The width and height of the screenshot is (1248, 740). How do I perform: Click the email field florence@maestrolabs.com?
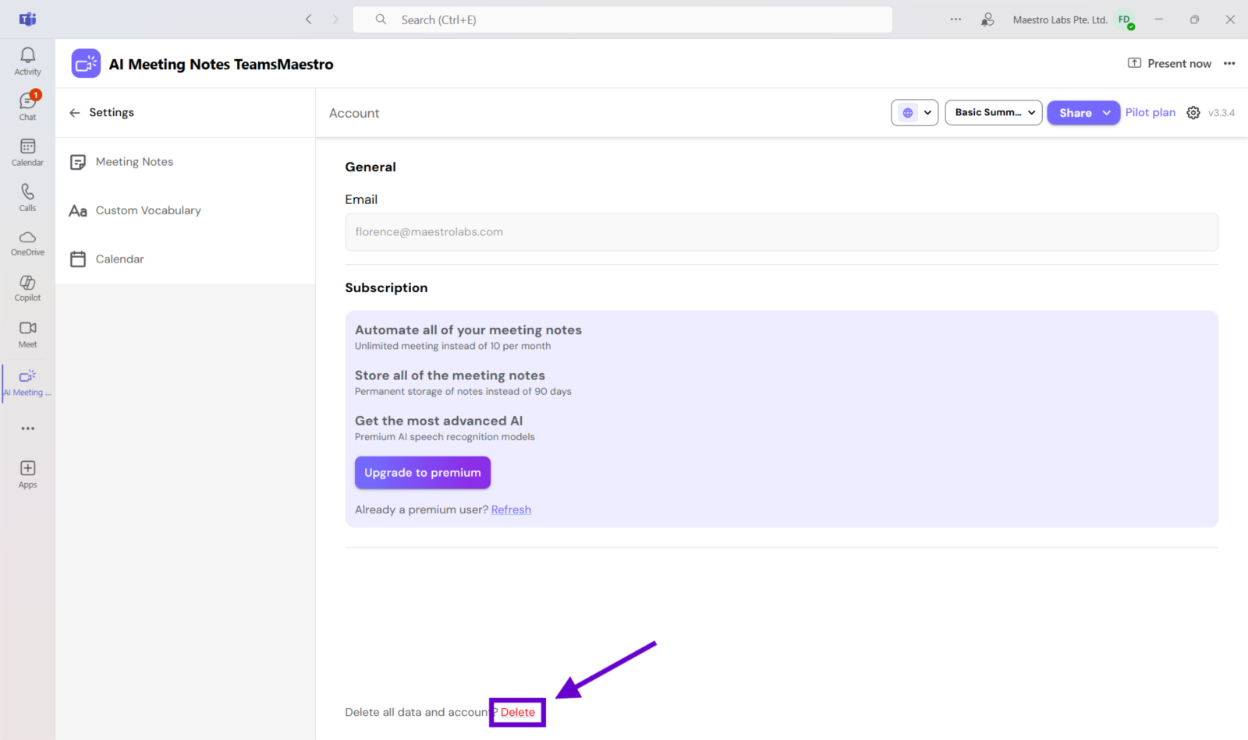pos(781,232)
